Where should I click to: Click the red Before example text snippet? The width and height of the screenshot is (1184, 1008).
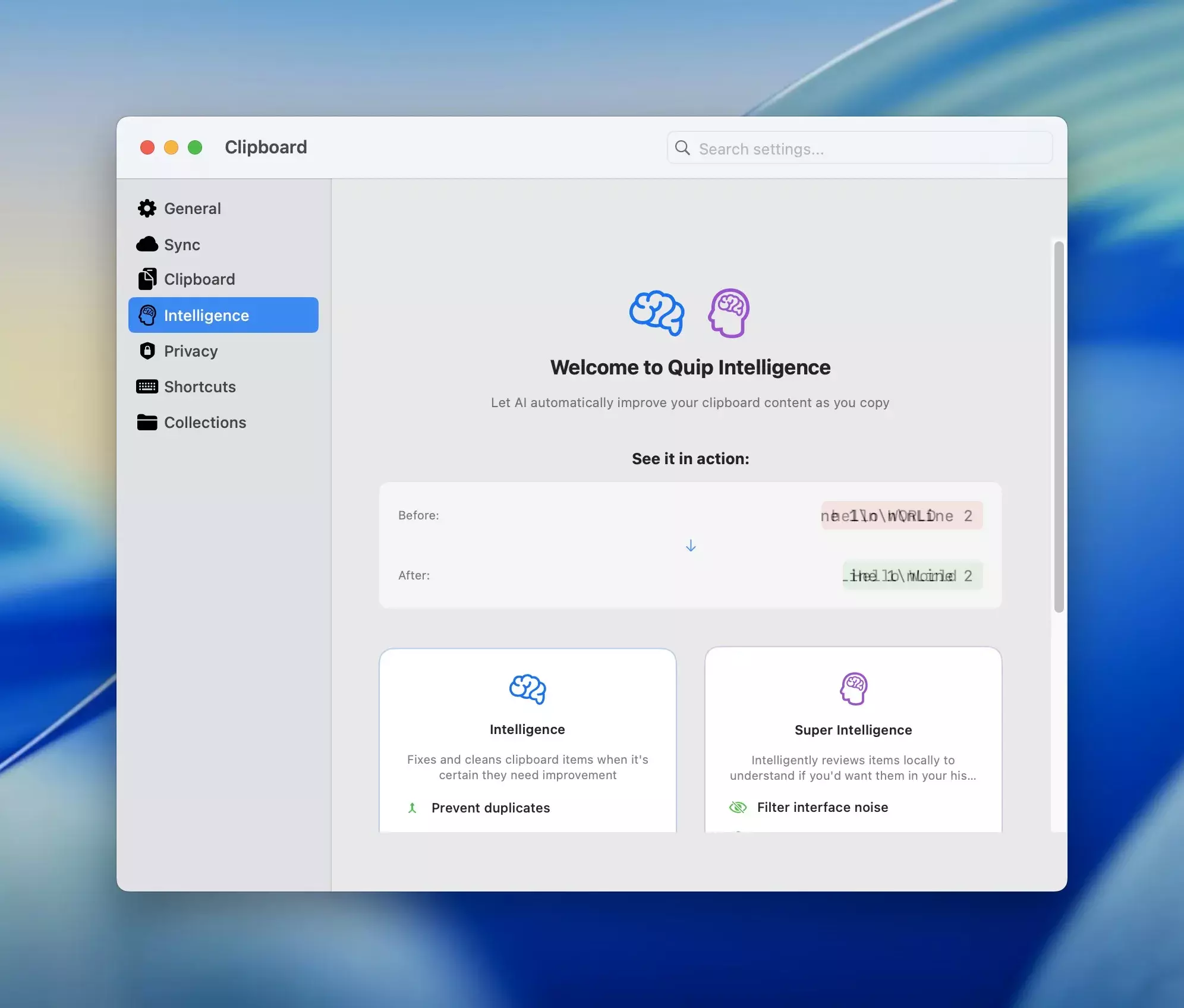tap(901, 515)
